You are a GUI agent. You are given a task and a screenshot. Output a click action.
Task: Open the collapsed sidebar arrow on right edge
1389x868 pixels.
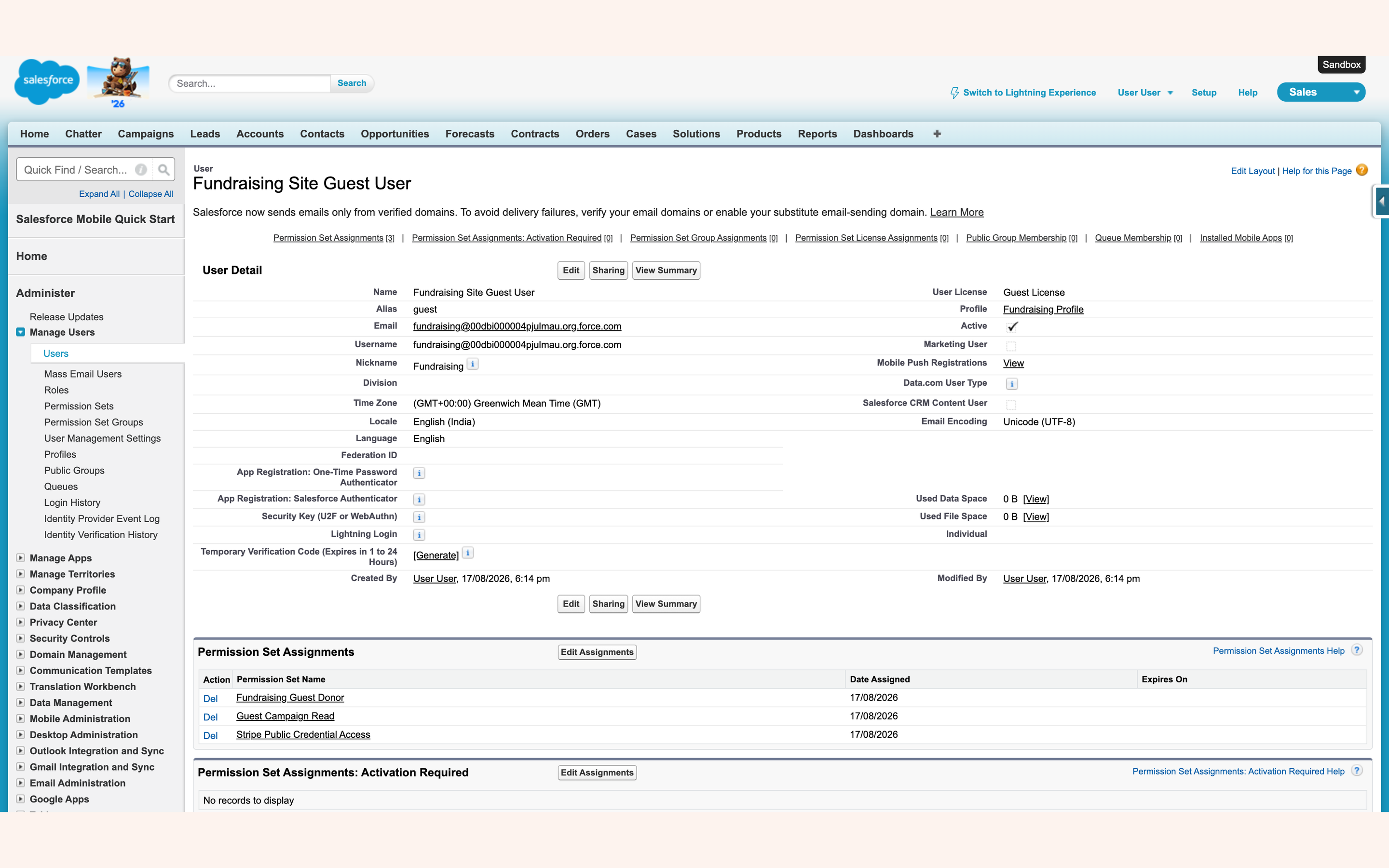pyautogui.click(x=1382, y=202)
